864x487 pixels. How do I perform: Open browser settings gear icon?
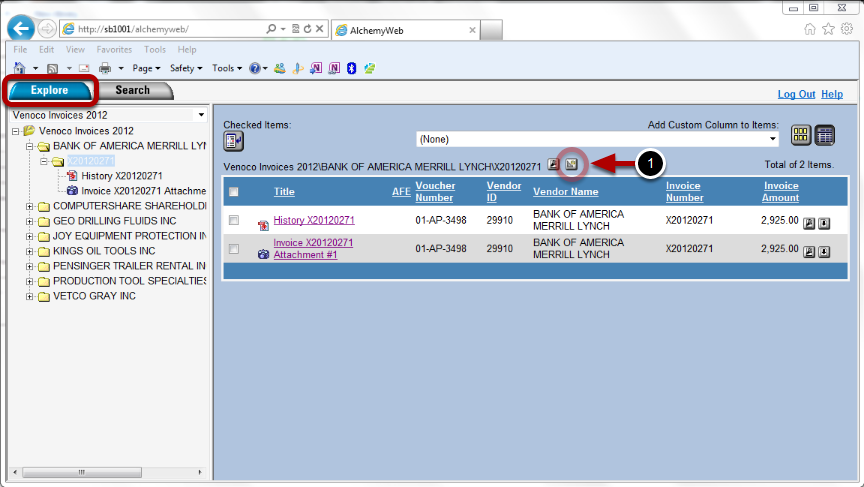(847, 29)
